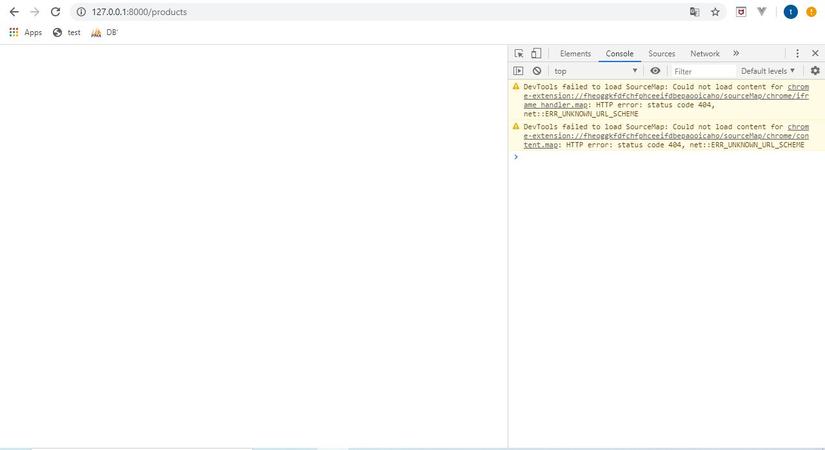This screenshot has height=450, width=825.
Task: Click the forward navigation arrow
Action: coord(35,12)
